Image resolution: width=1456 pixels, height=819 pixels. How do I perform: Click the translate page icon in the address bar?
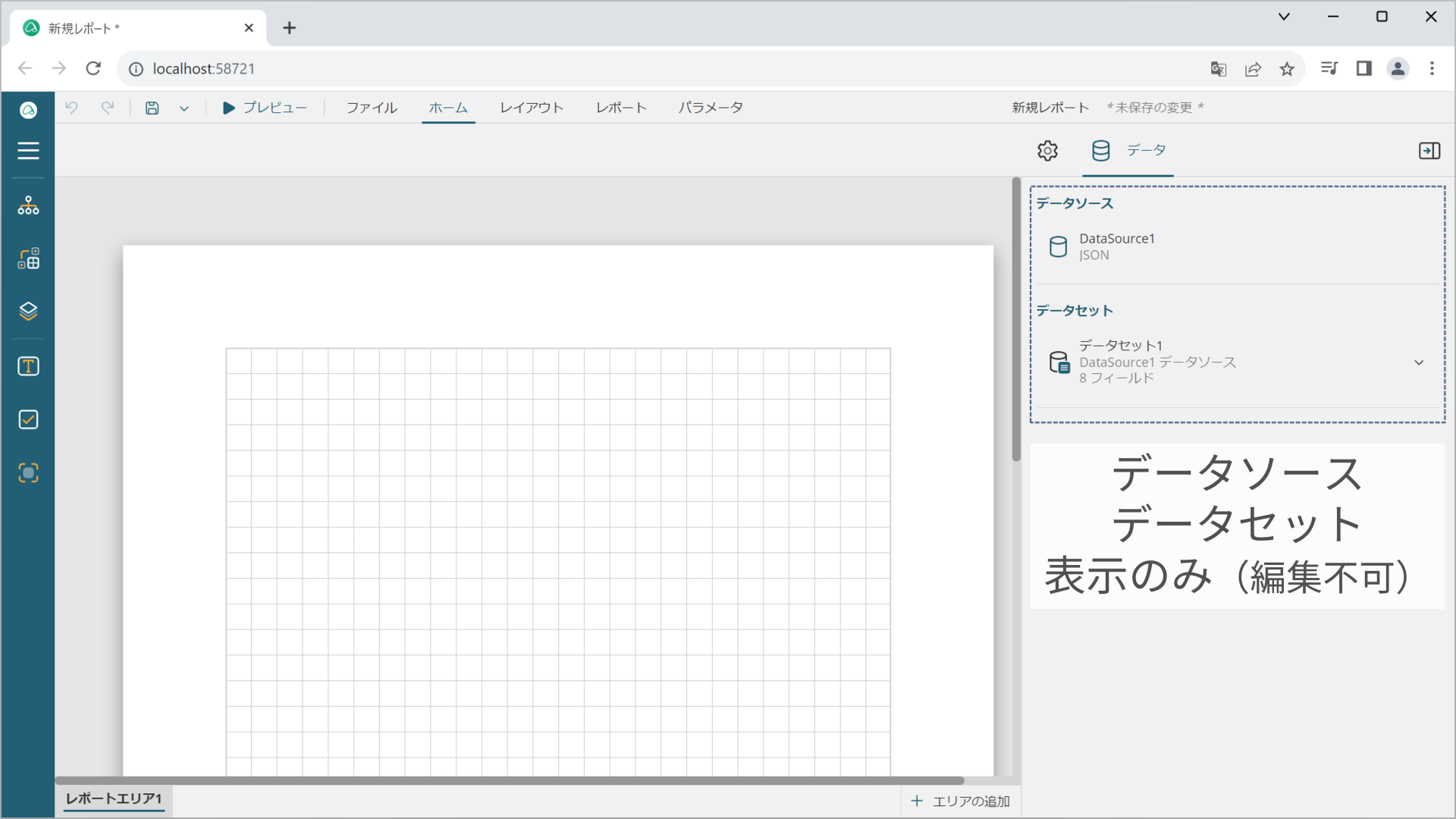pyautogui.click(x=1219, y=69)
